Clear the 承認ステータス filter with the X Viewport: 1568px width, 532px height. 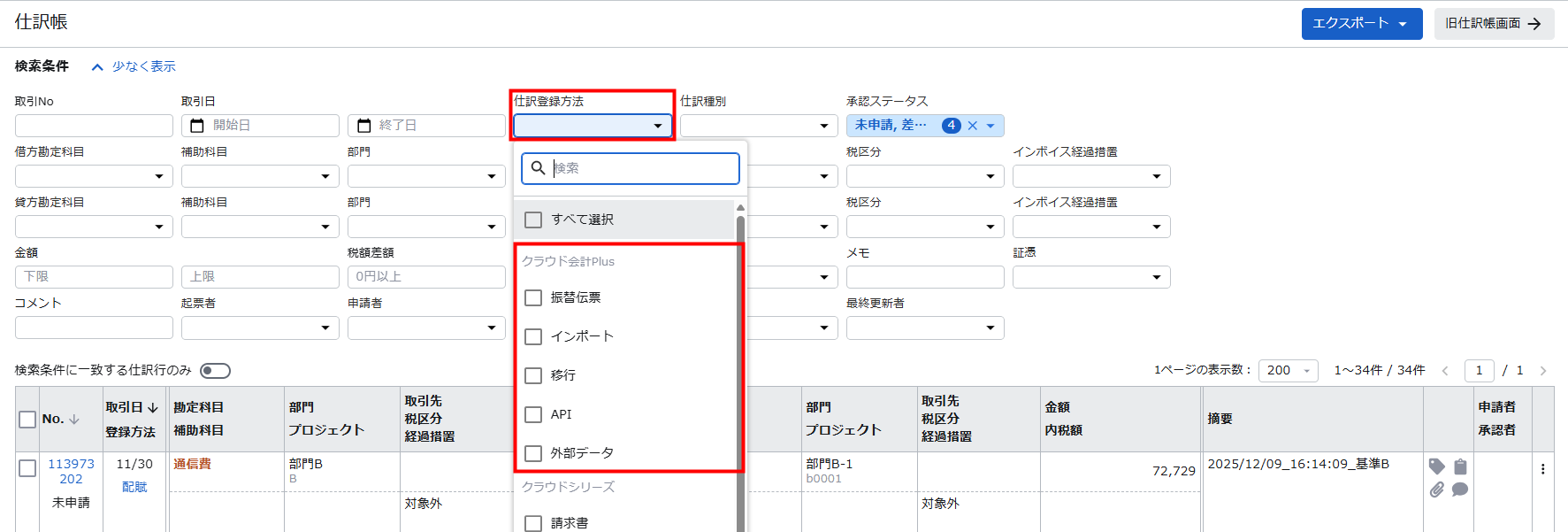[972, 126]
